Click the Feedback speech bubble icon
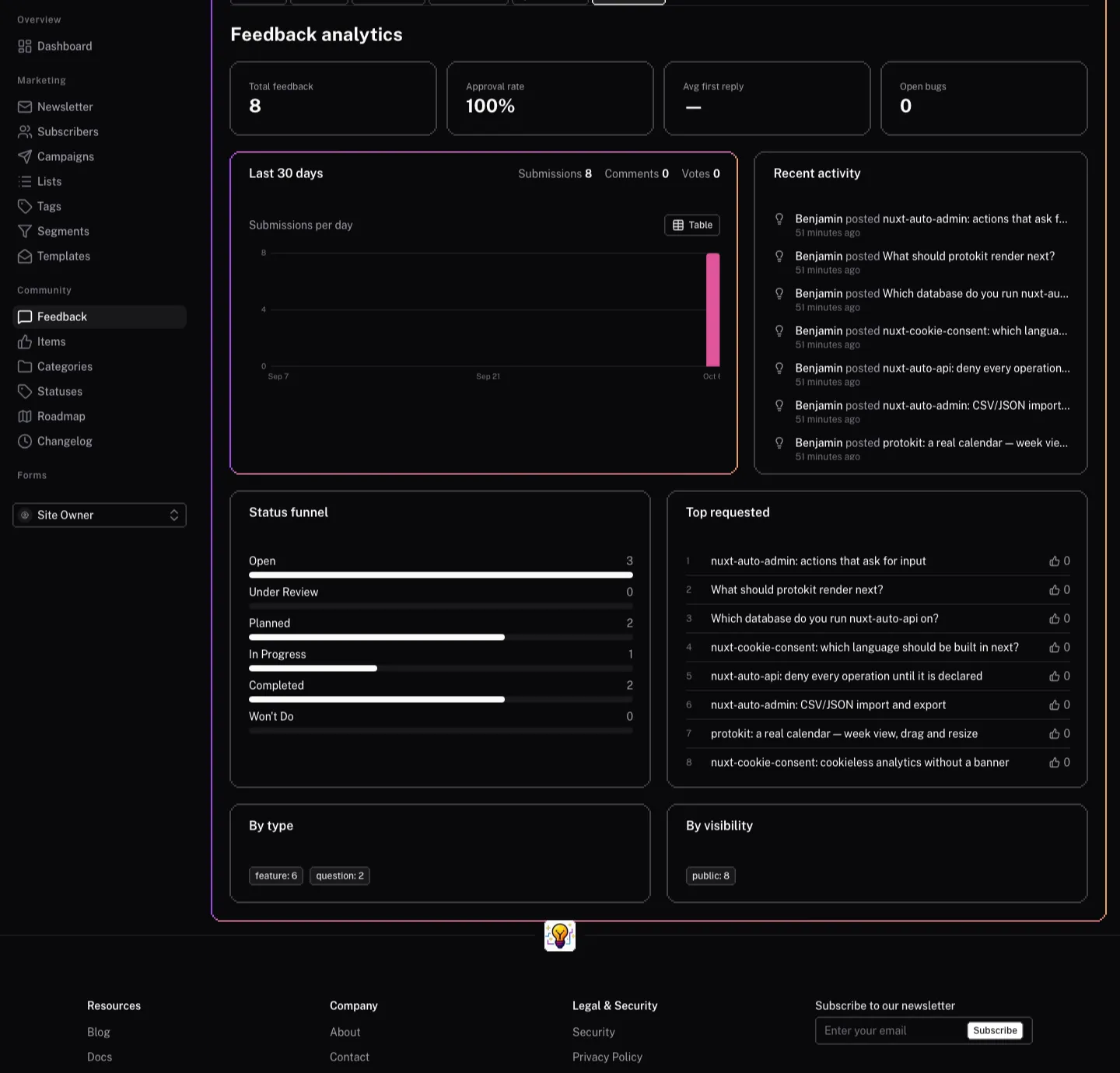The height and width of the screenshot is (1073, 1120). point(25,317)
